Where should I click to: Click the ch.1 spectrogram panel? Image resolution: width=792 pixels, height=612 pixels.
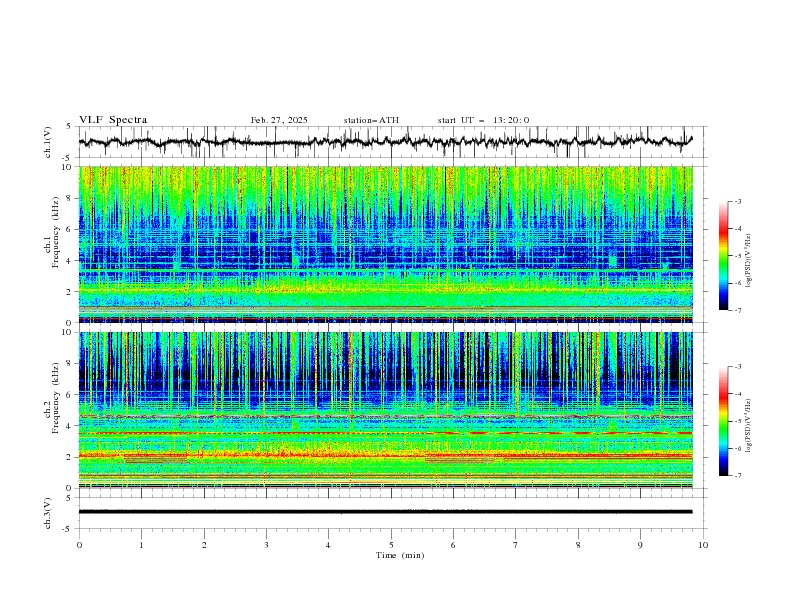(385, 244)
